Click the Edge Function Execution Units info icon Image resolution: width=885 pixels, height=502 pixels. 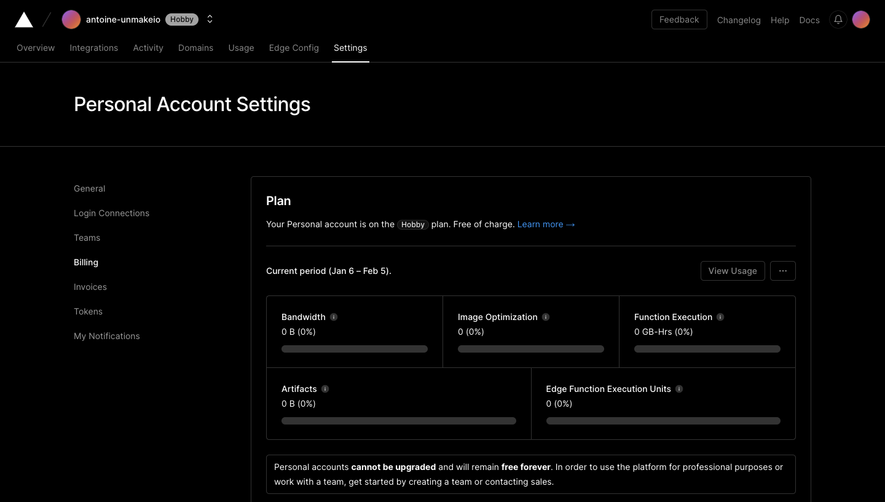tap(679, 388)
